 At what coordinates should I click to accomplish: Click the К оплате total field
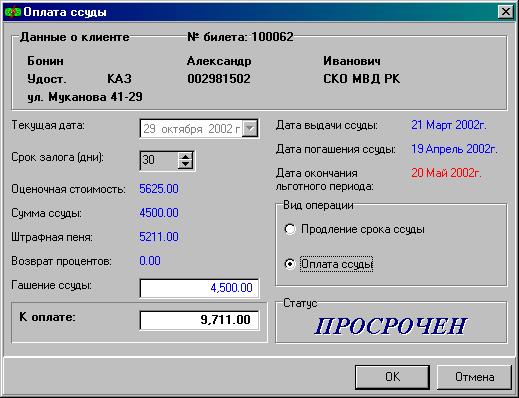(199, 320)
